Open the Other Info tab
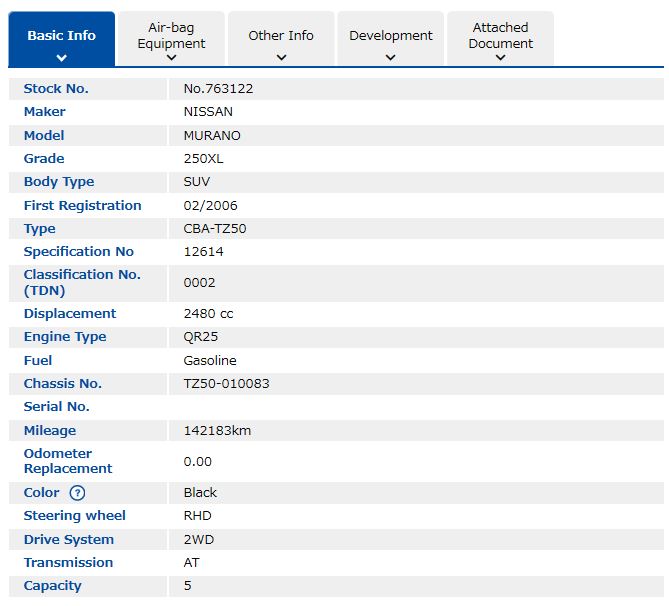This screenshot has height=606, width=669. tap(281, 35)
